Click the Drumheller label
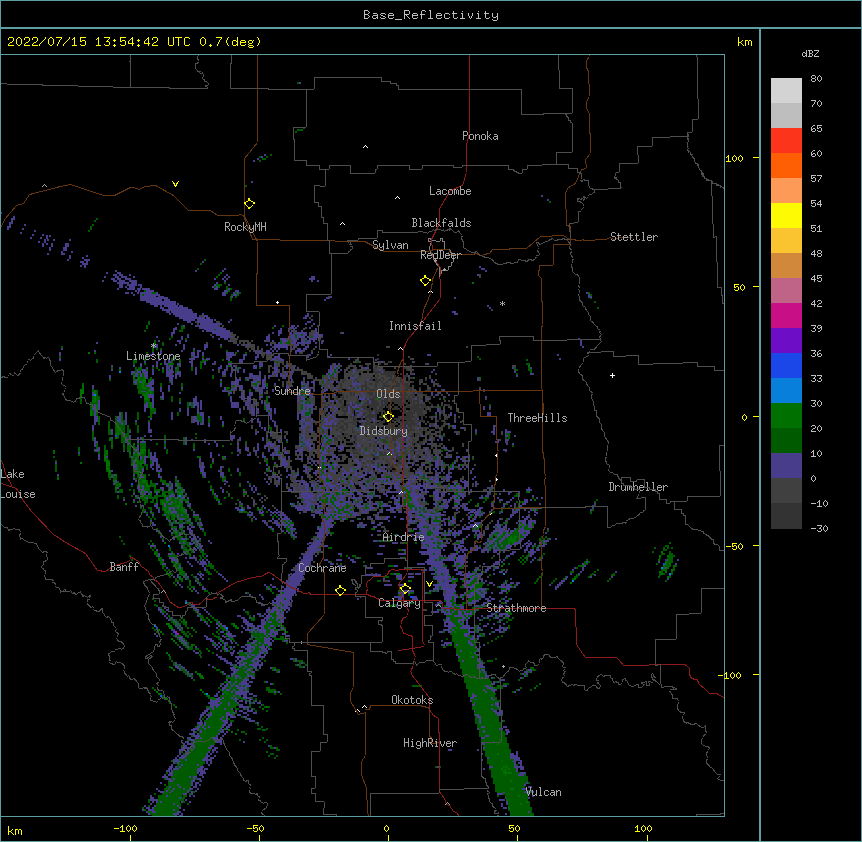 click(x=638, y=487)
